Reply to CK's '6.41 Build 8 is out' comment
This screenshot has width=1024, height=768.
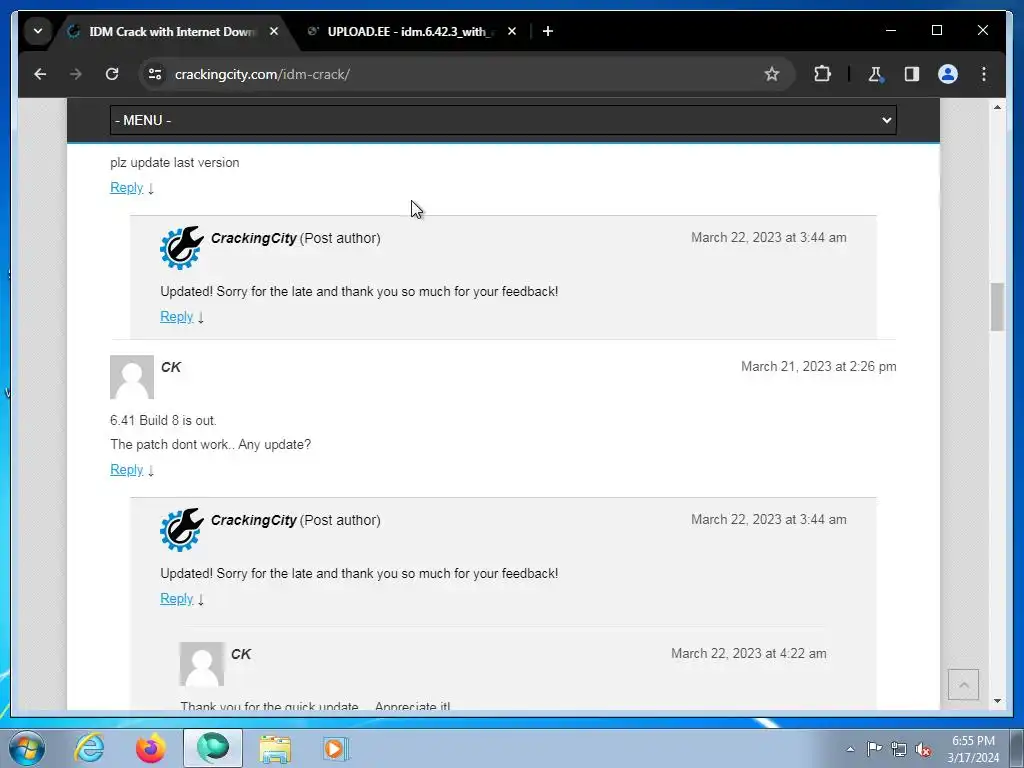(127, 470)
